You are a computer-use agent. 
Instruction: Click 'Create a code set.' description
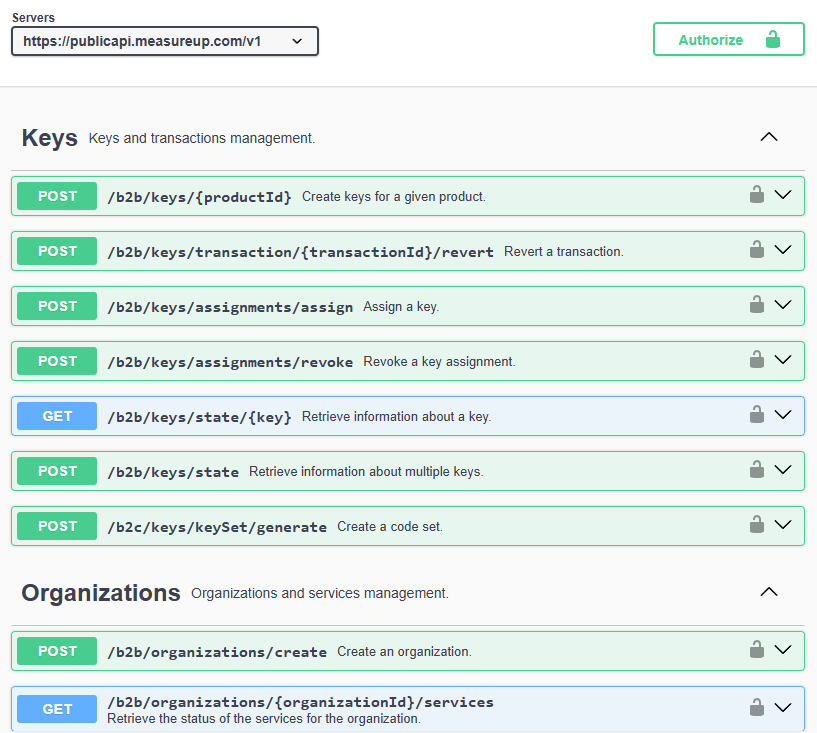(x=390, y=527)
